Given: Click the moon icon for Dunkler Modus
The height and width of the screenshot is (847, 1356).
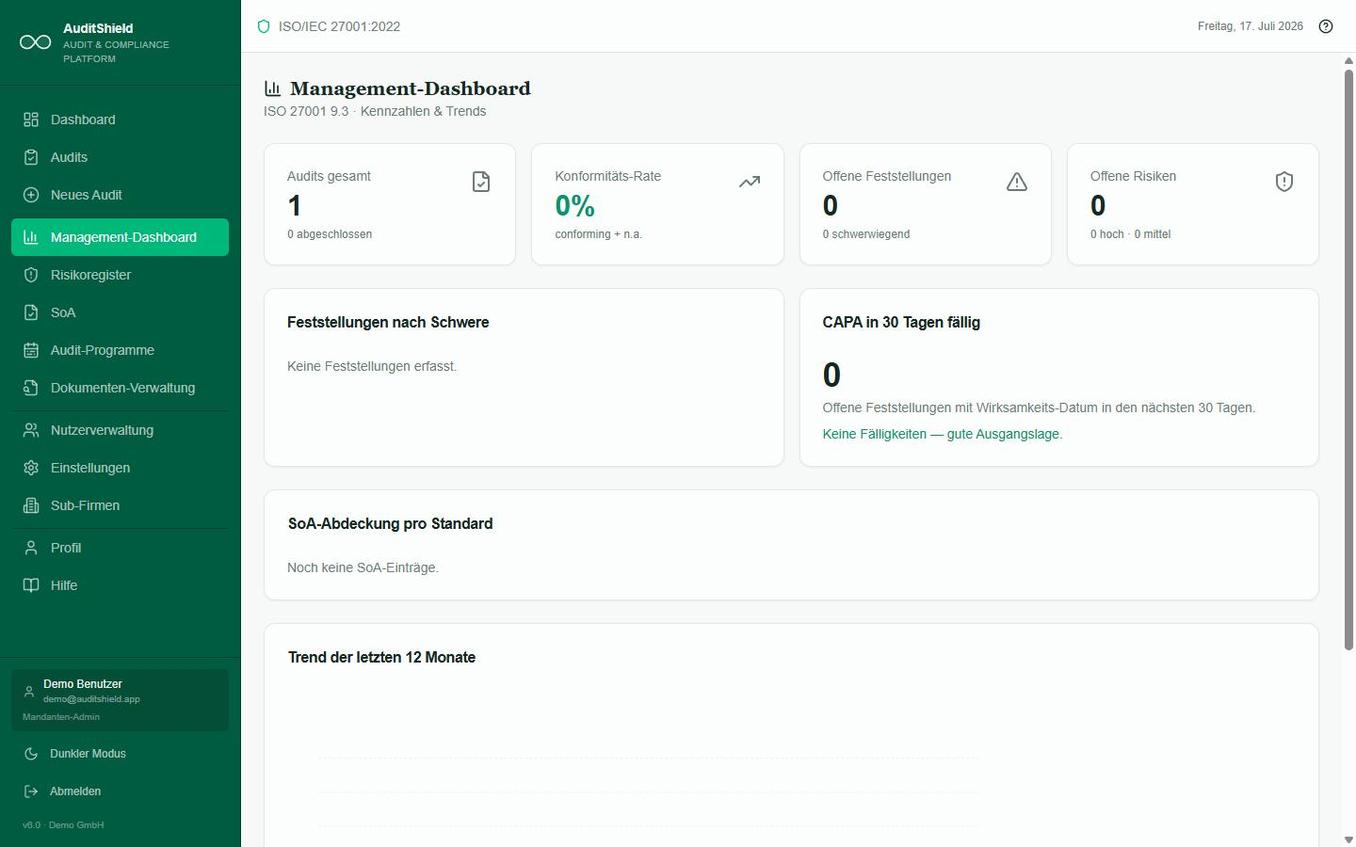Looking at the screenshot, I should 31,753.
